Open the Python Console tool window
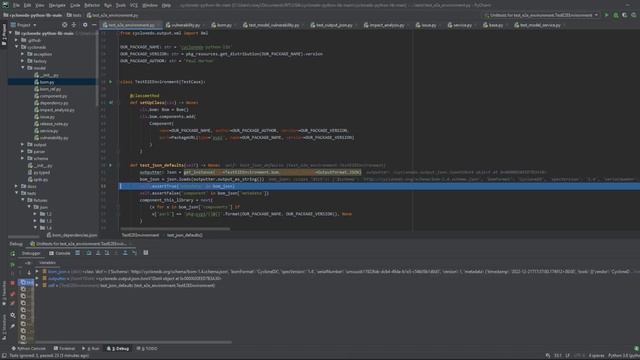Screen dimensions: 640x360 click(29, 349)
